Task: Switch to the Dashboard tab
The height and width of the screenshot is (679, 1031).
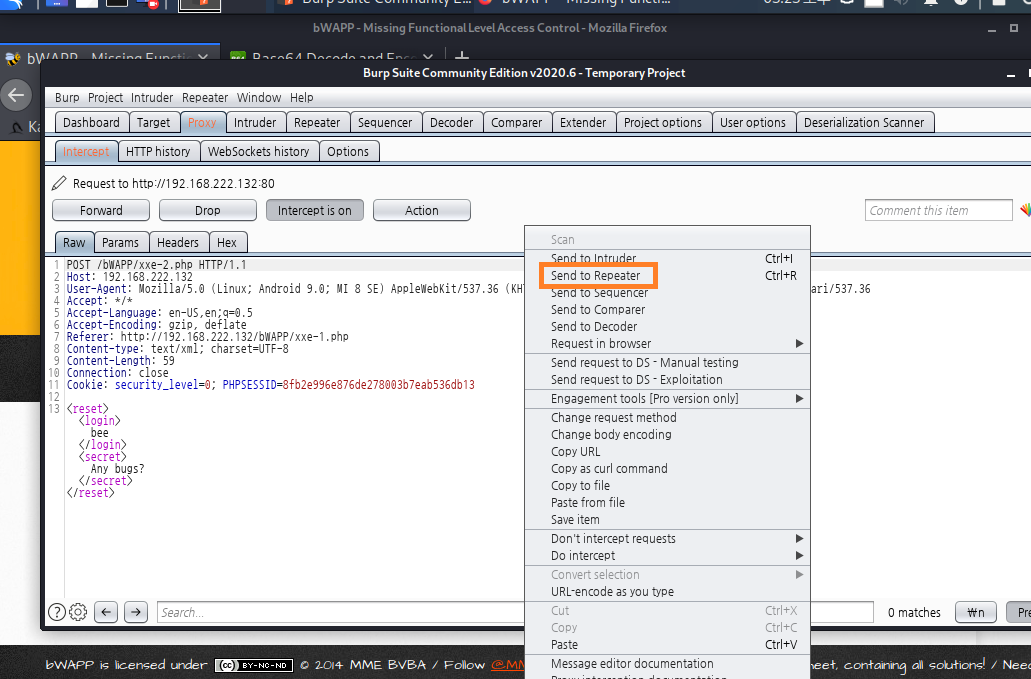Action: [91, 122]
